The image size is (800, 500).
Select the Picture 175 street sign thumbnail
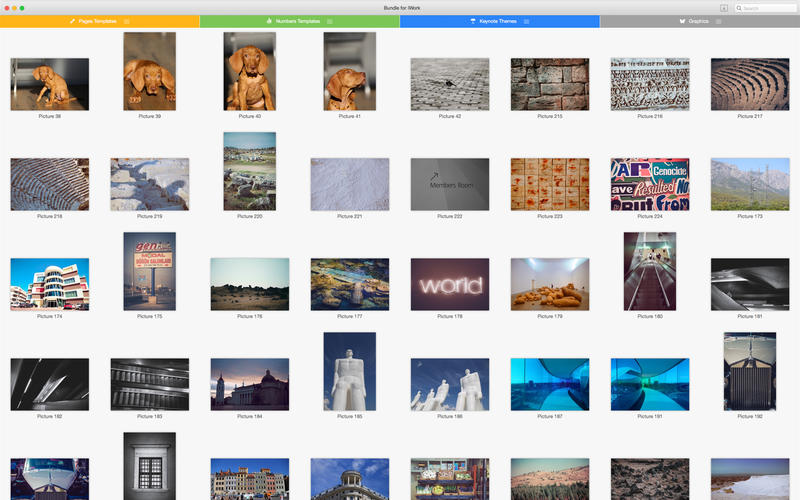point(149,271)
